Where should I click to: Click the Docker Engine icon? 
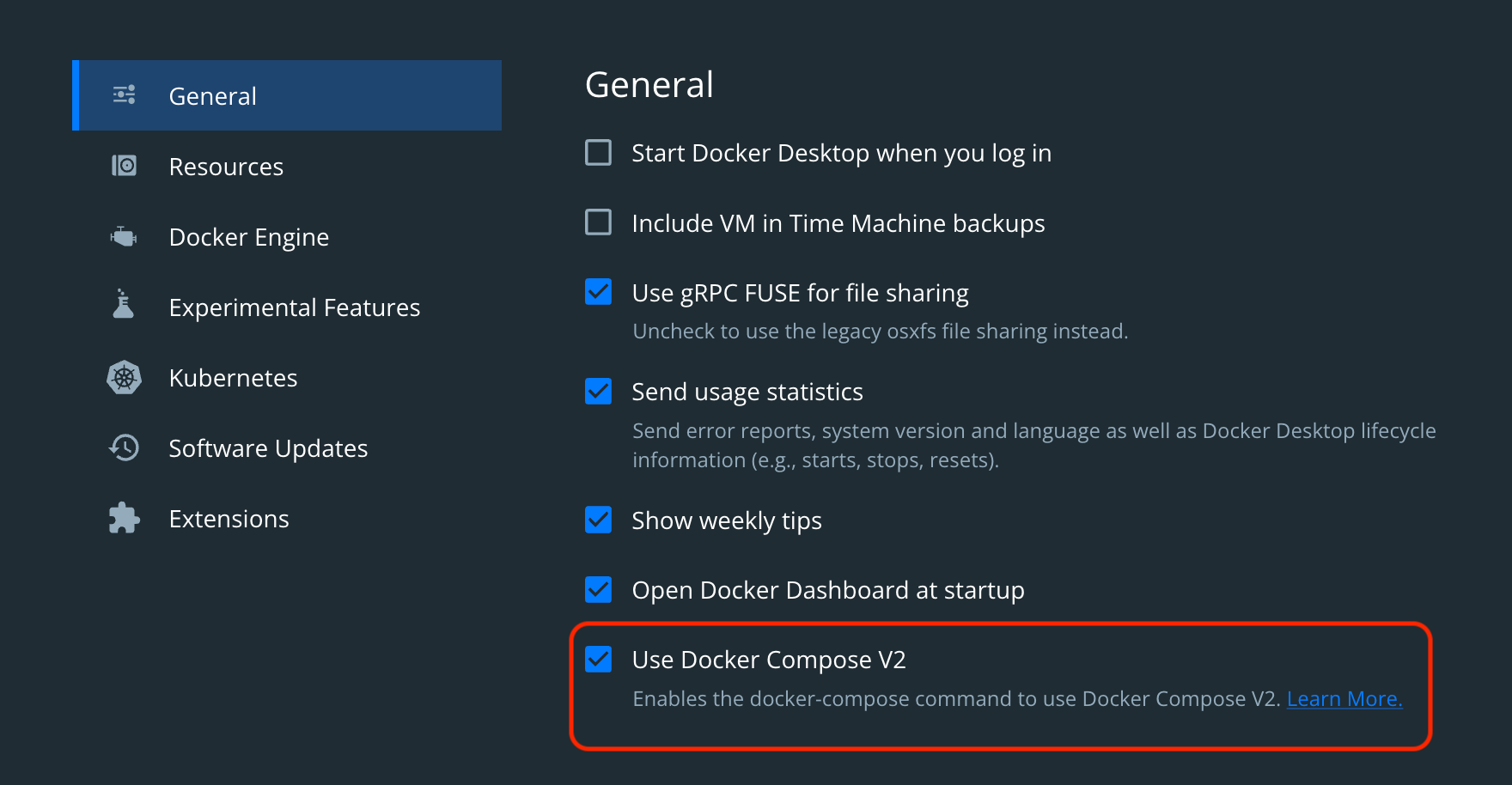pyautogui.click(x=125, y=236)
